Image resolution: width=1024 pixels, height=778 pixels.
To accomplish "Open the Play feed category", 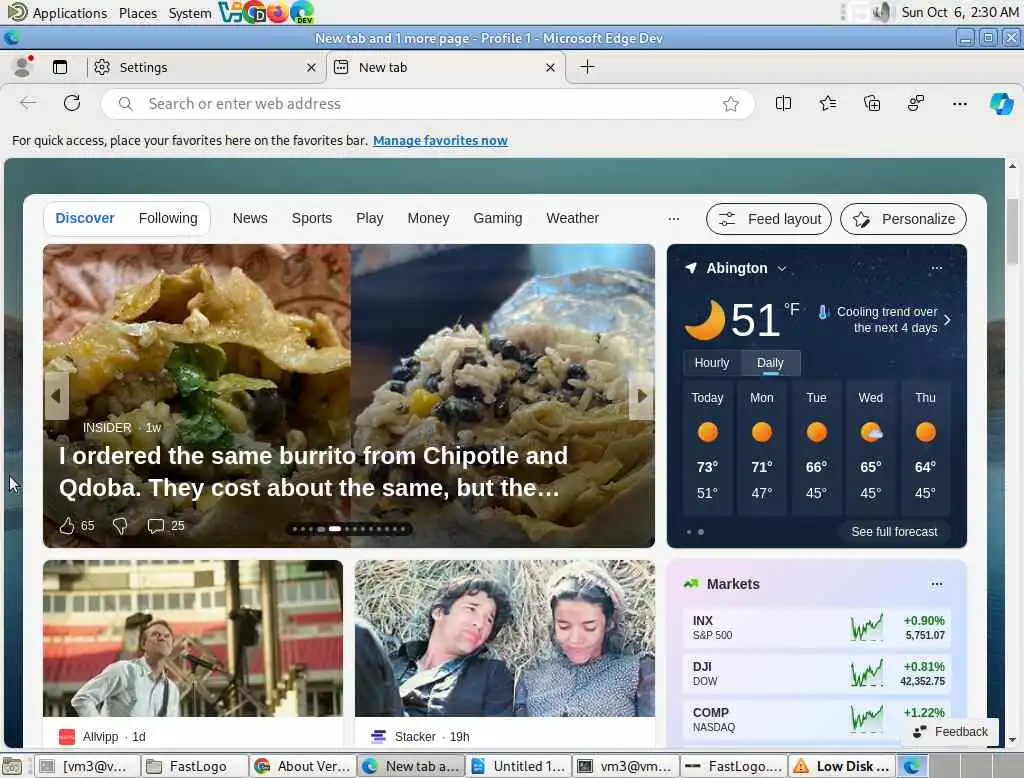I will (x=370, y=218).
